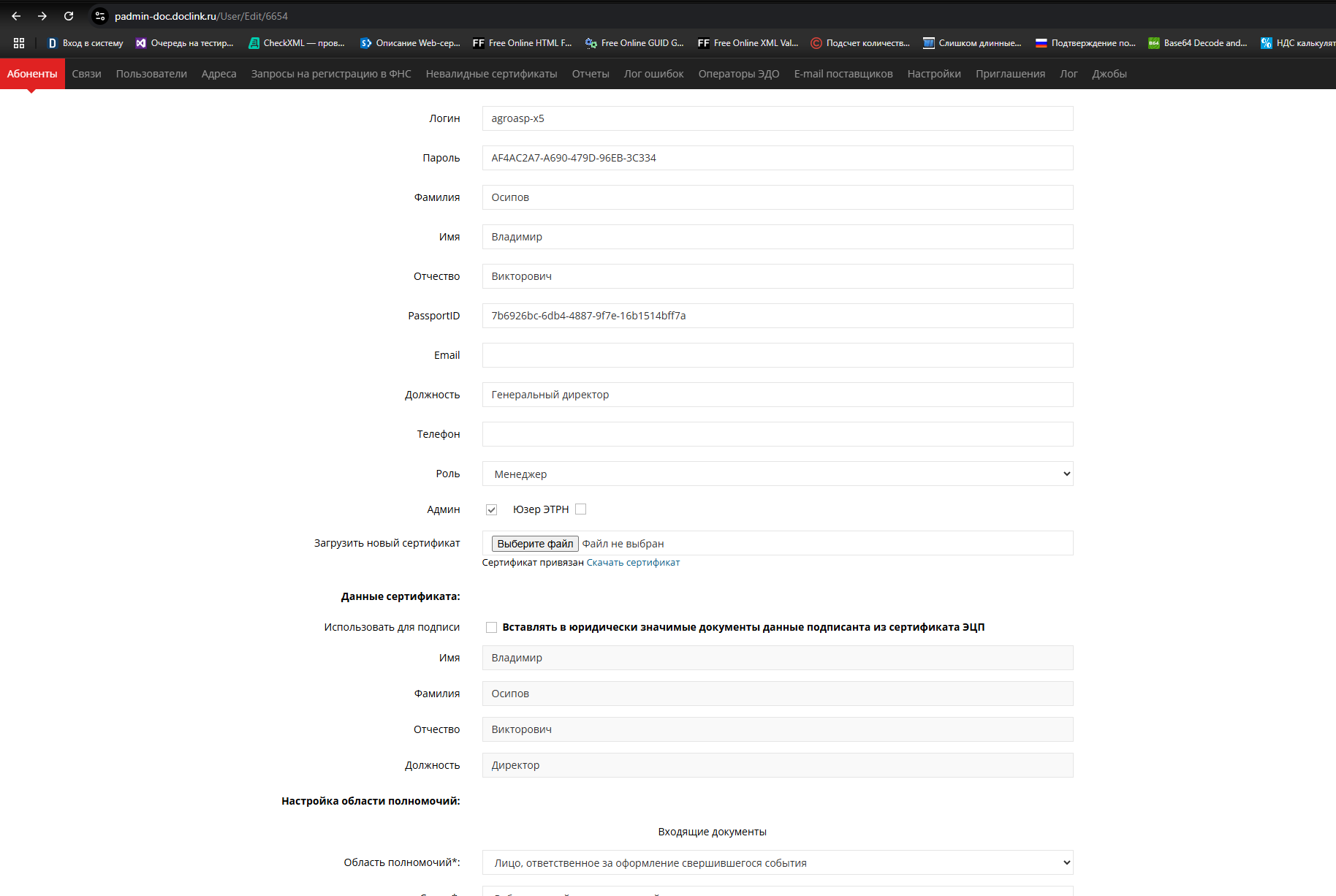1336x896 pixels.
Task: Click the empty Телефон field
Action: click(778, 434)
